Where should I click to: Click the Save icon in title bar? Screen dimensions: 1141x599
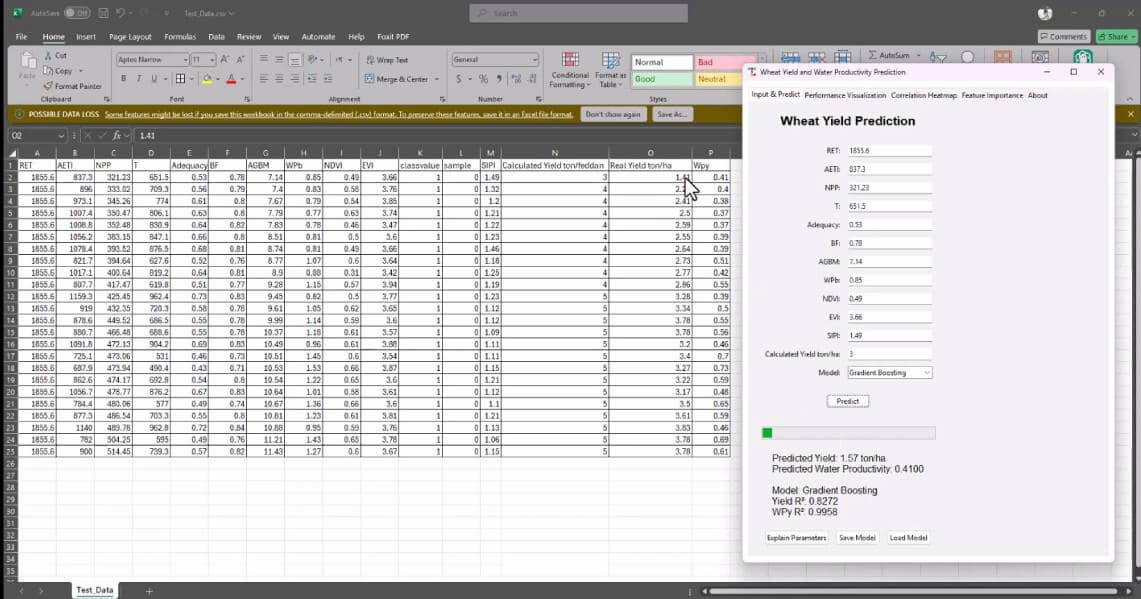pyautogui.click(x=103, y=13)
